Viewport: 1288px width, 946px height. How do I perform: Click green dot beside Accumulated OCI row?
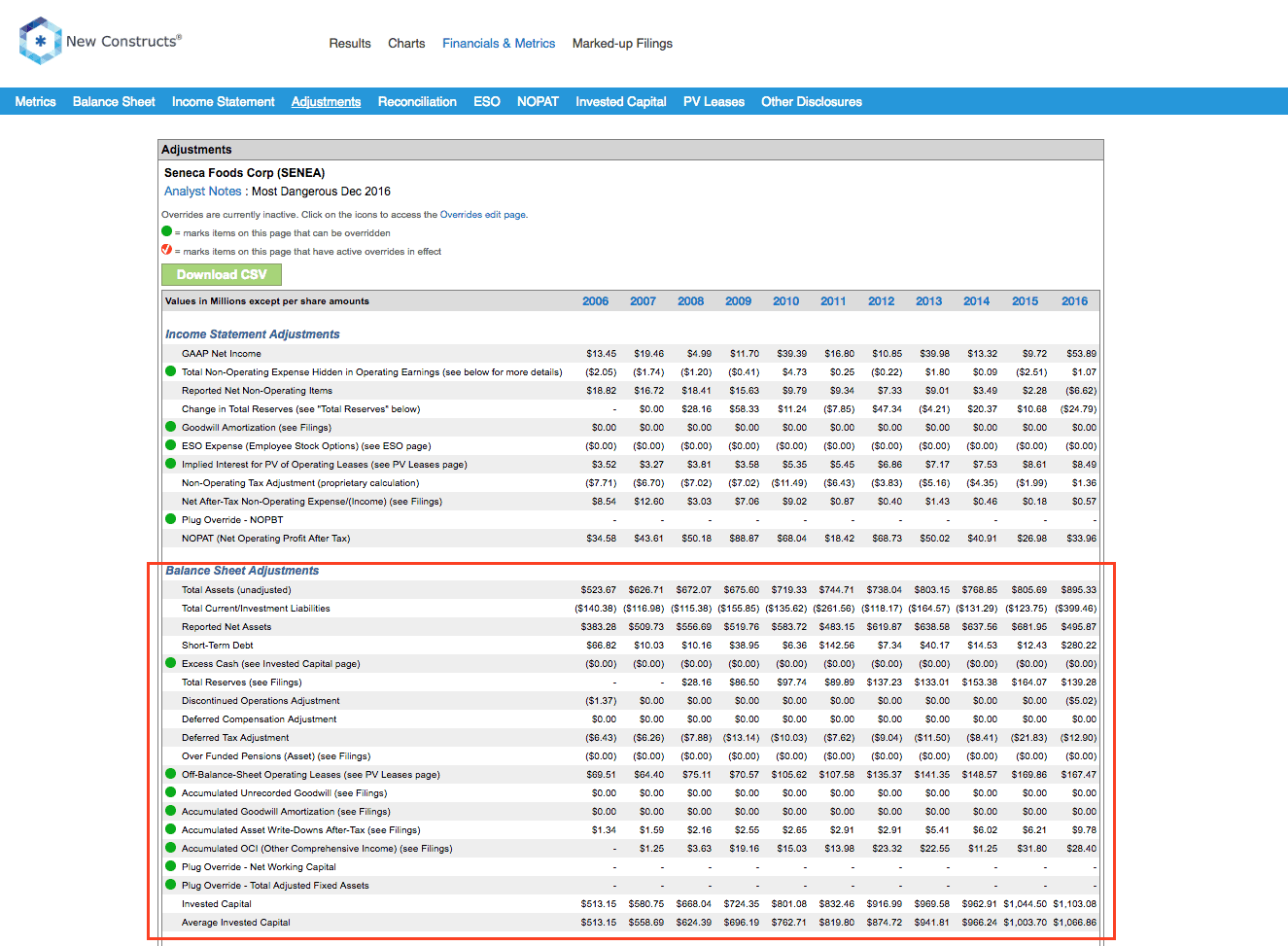pyautogui.click(x=170, y=848)
